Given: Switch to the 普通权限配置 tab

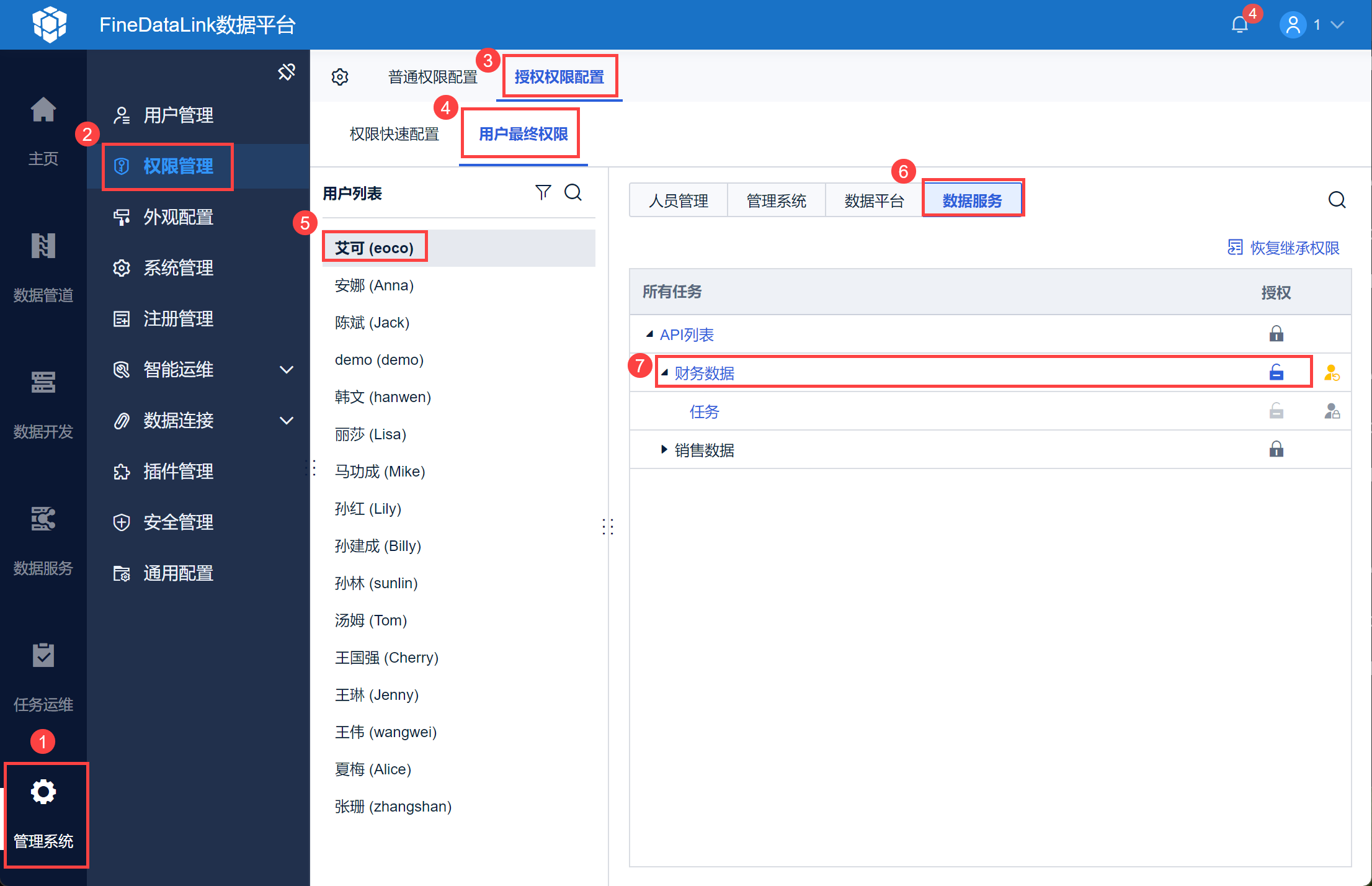Looking at the screenshot, I should click(432, 77).
